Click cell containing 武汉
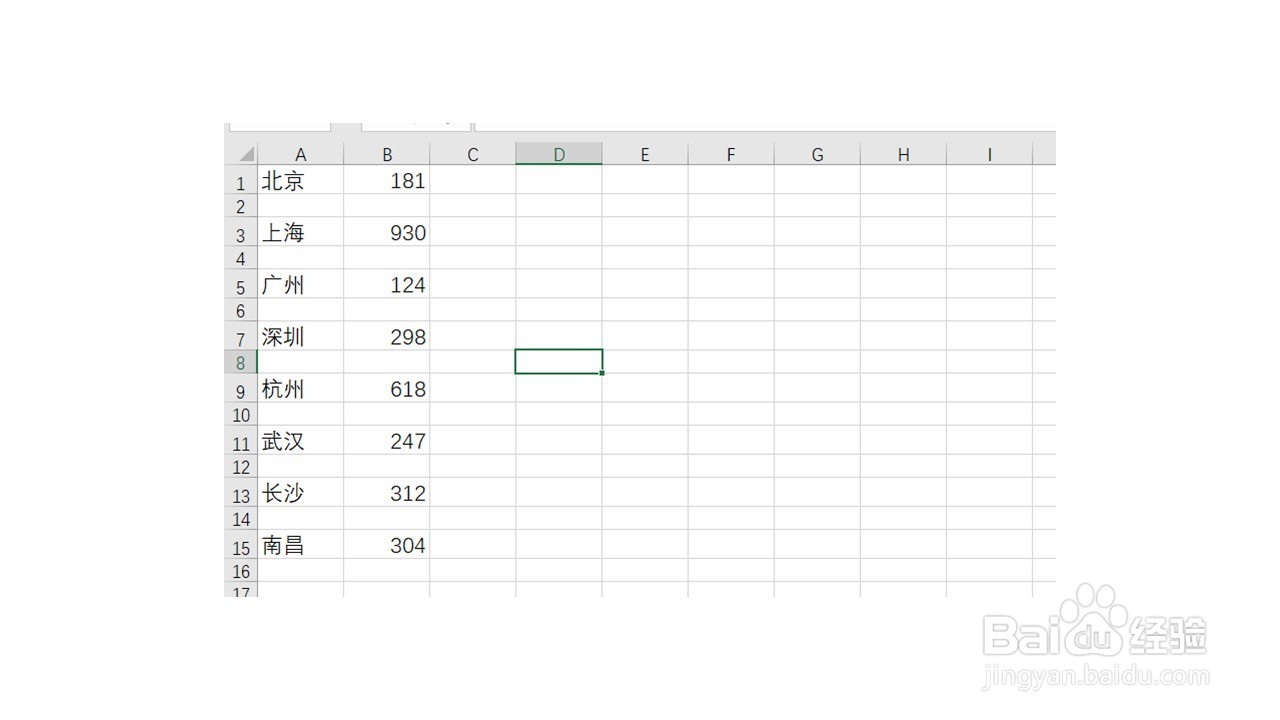Viewport: 1280px width, 720px height. 300,440
